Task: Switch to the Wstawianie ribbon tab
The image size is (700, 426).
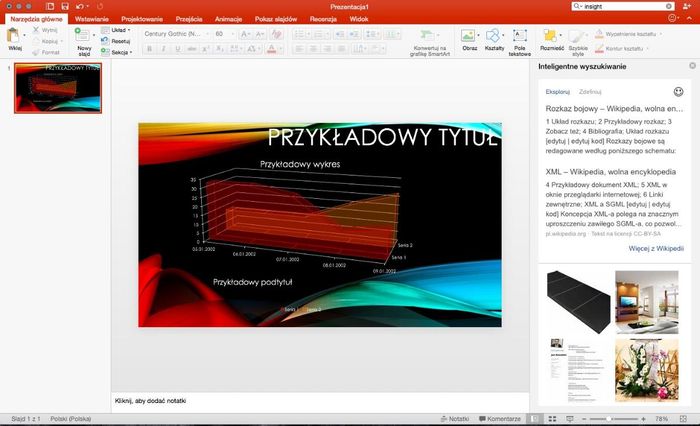Action: point(92,19)
